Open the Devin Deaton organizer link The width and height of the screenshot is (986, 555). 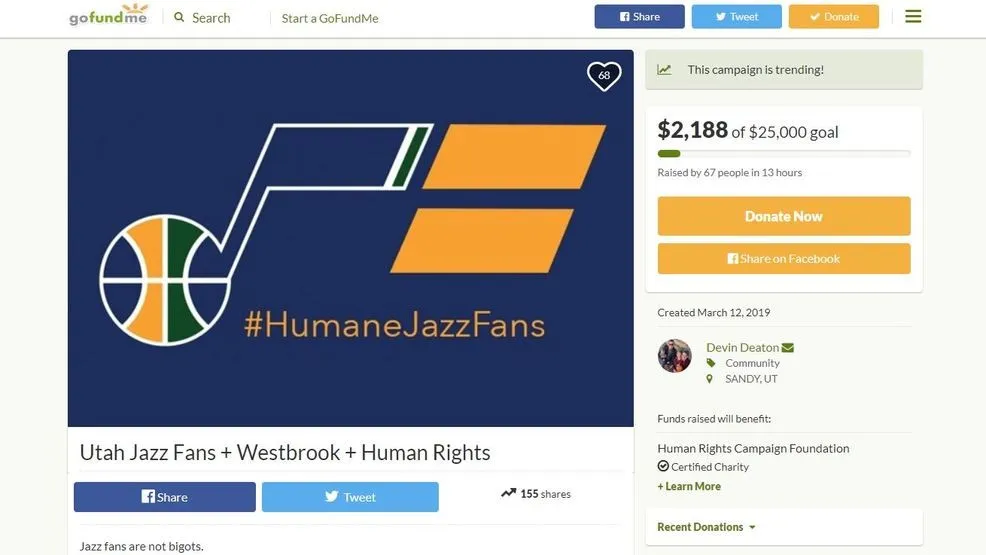coord(742,348)
